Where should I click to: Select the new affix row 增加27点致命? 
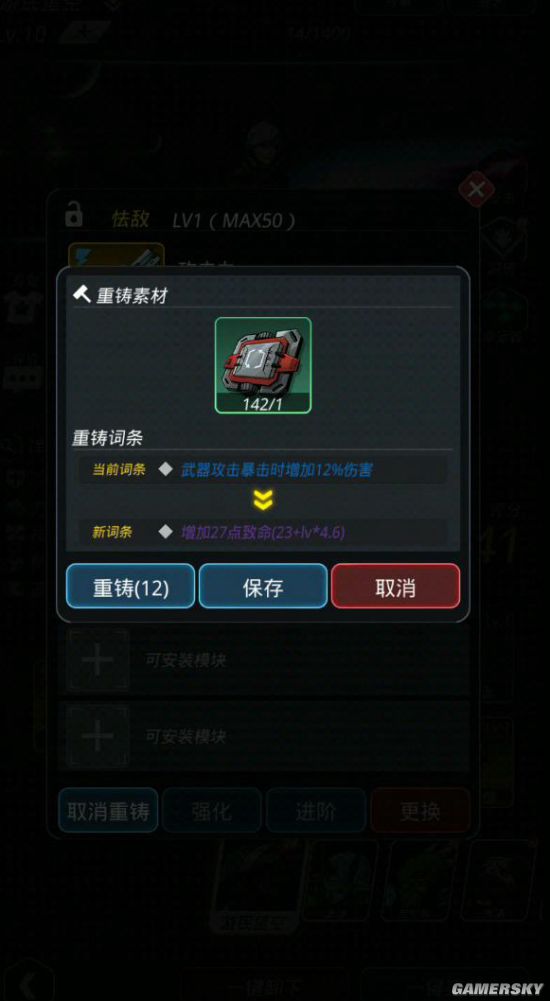263,532
